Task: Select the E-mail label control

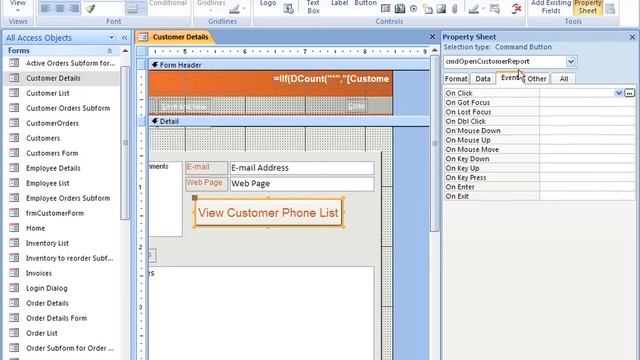Action: coord(206,168)
